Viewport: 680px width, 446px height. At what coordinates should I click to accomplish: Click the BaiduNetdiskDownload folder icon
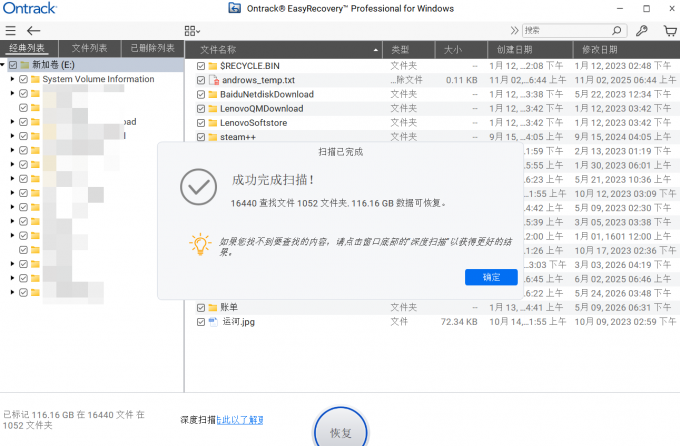click(x=212, y=95)
